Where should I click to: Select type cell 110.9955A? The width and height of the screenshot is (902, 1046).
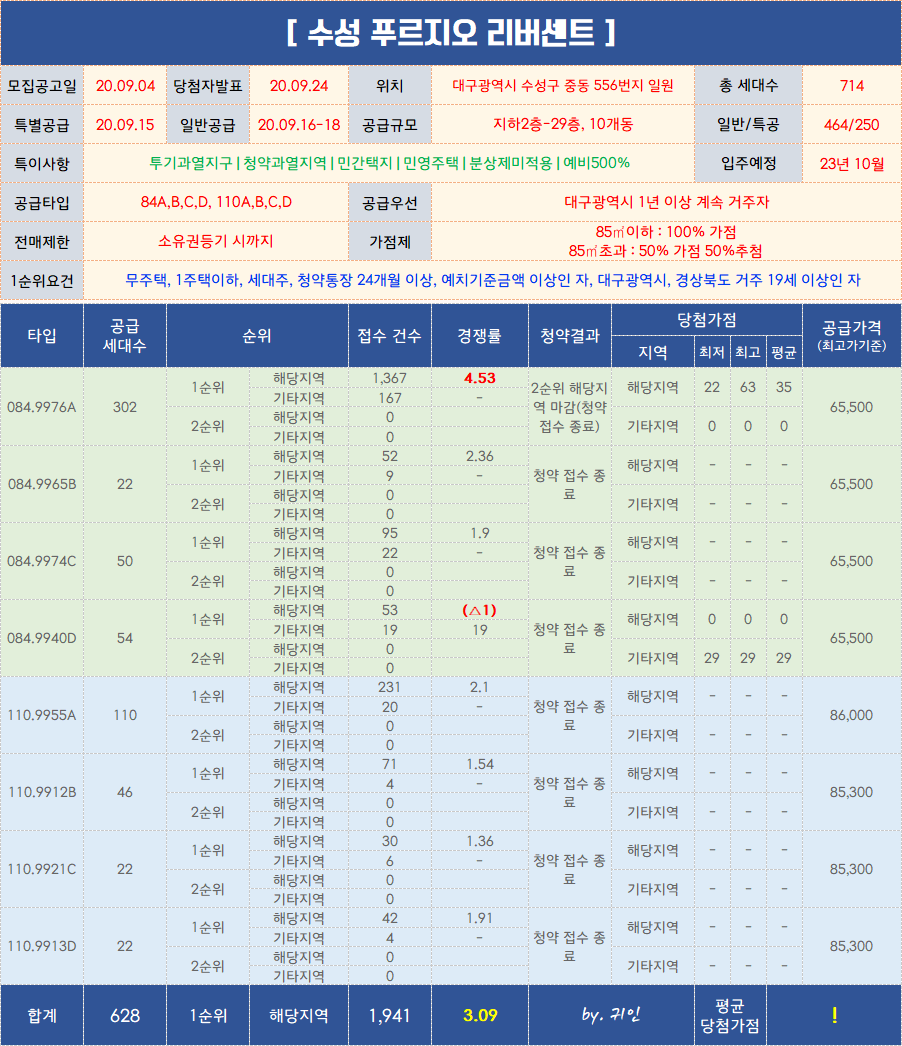tap(42, 715)
